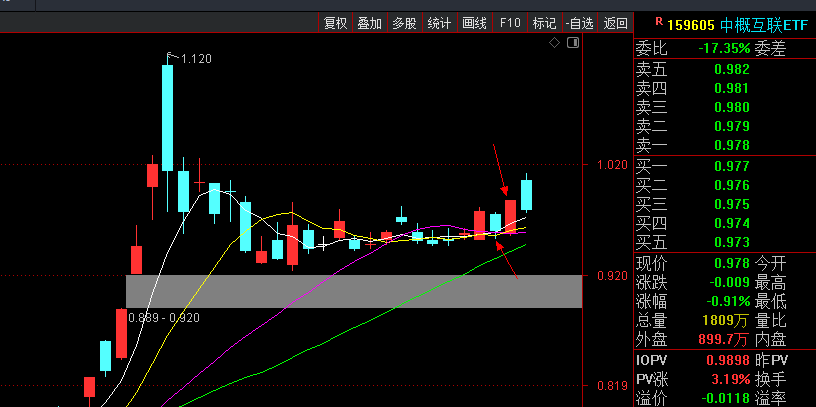The height and width of the screenshot is (407, 816).
Task: Toggle the side panel layout icon
Action: (x=573, y=43)
